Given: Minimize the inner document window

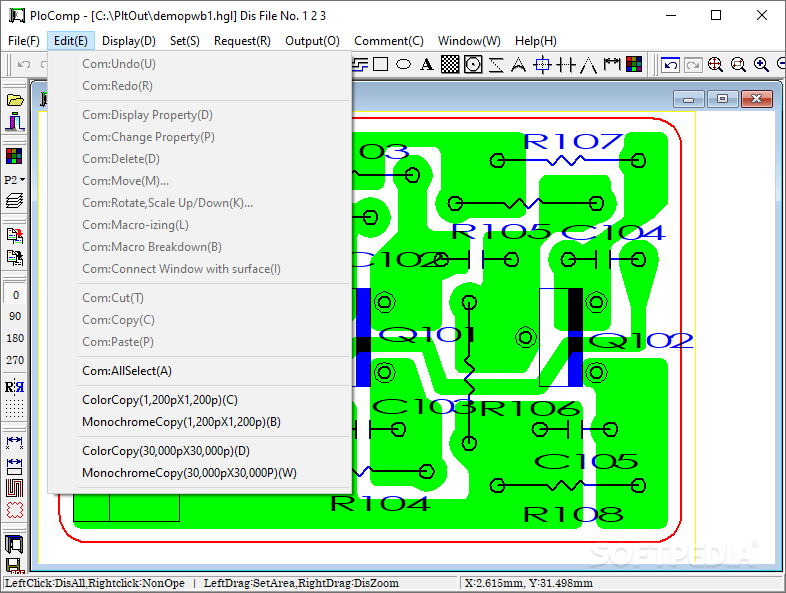Looking at the screenshot, I should [689, 99].
